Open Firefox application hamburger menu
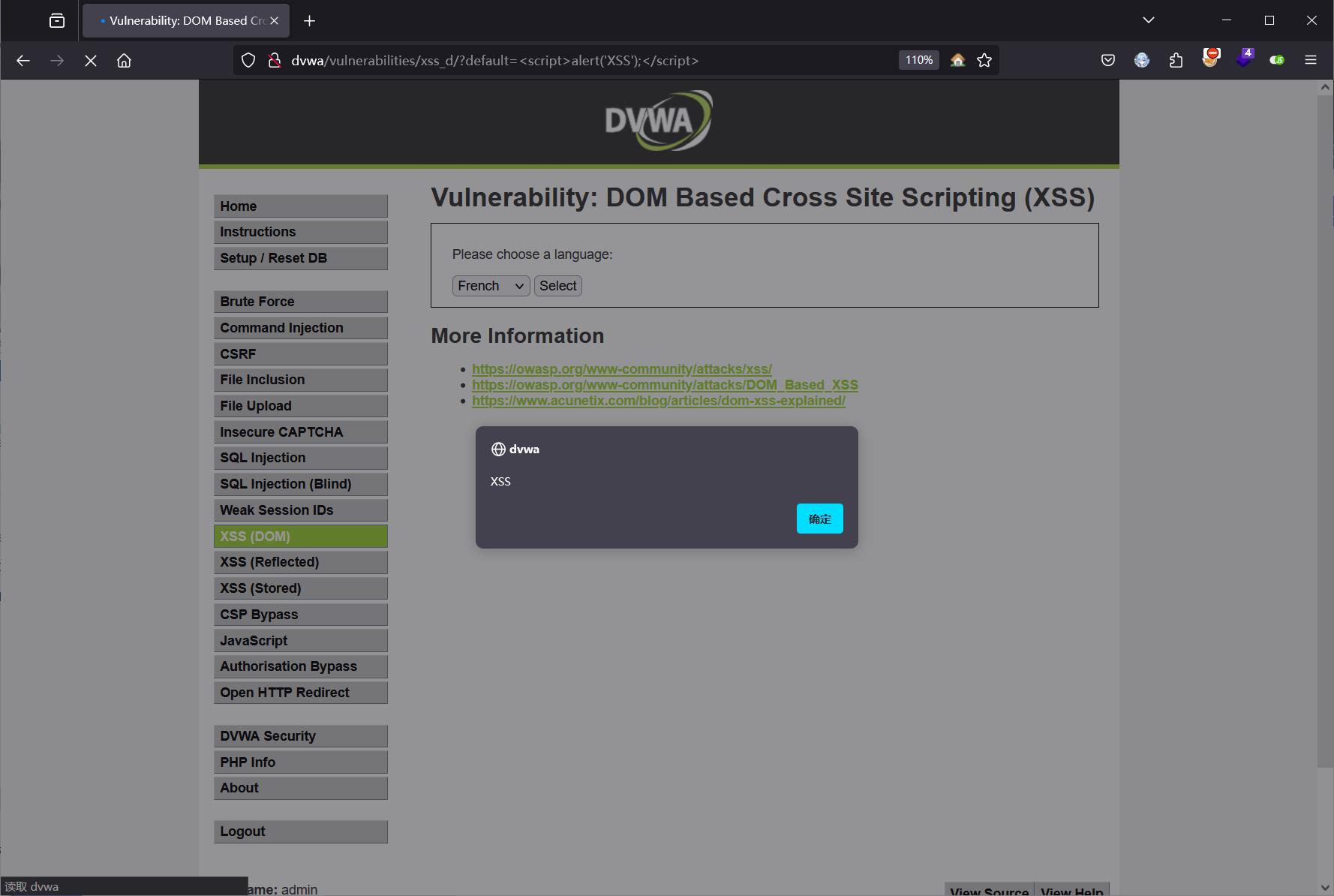The width and height of the screenshot is (1334, 896). click(x=1311, y=60)
